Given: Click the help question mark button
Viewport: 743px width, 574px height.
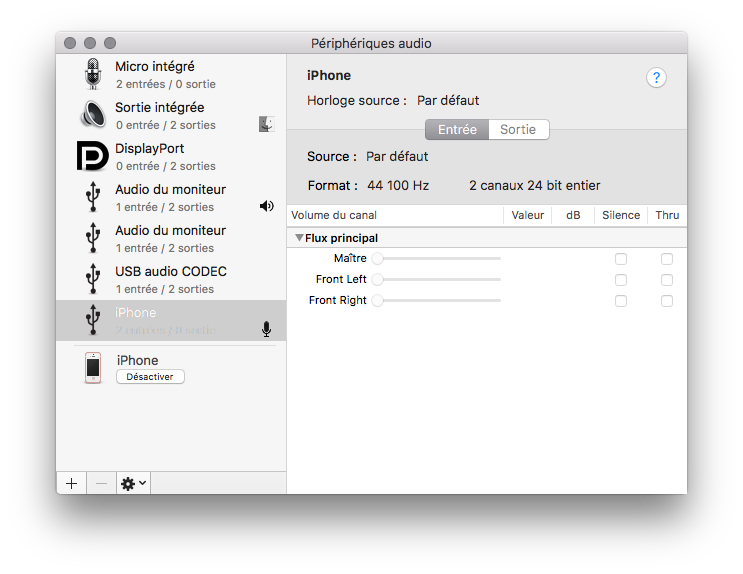Looking at the screenshot, I should click(656, 77).
